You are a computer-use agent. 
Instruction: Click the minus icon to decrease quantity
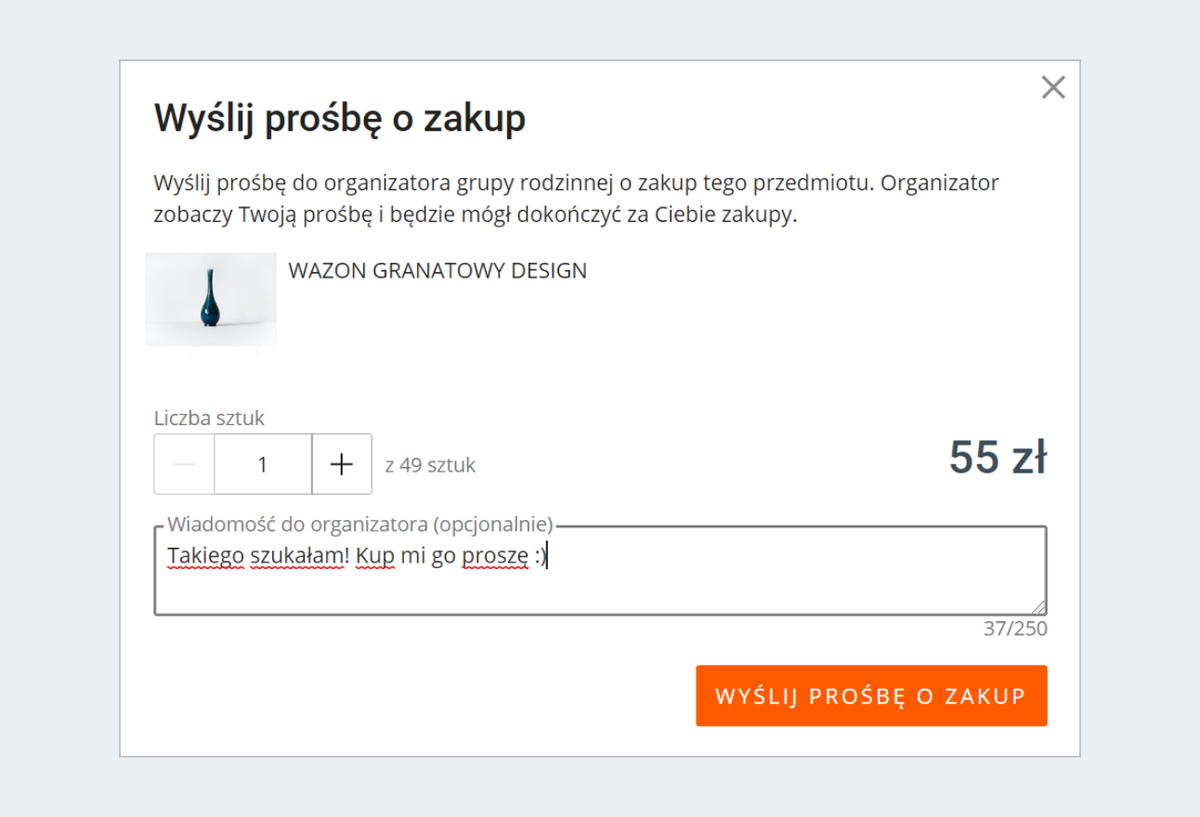coord(183,464)
